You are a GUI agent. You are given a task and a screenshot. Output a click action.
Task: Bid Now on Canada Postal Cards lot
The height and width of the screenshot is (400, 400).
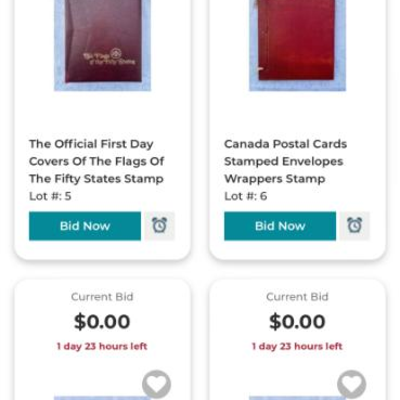coord(280,226)
